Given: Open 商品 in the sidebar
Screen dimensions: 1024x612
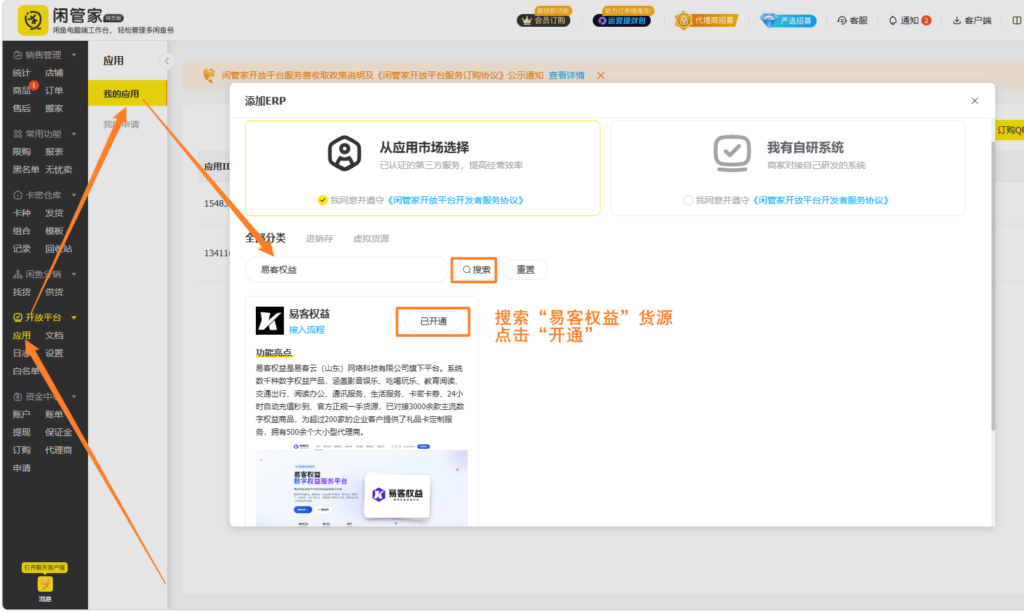Looking at the screenshot, I should (x=22, y=91).
